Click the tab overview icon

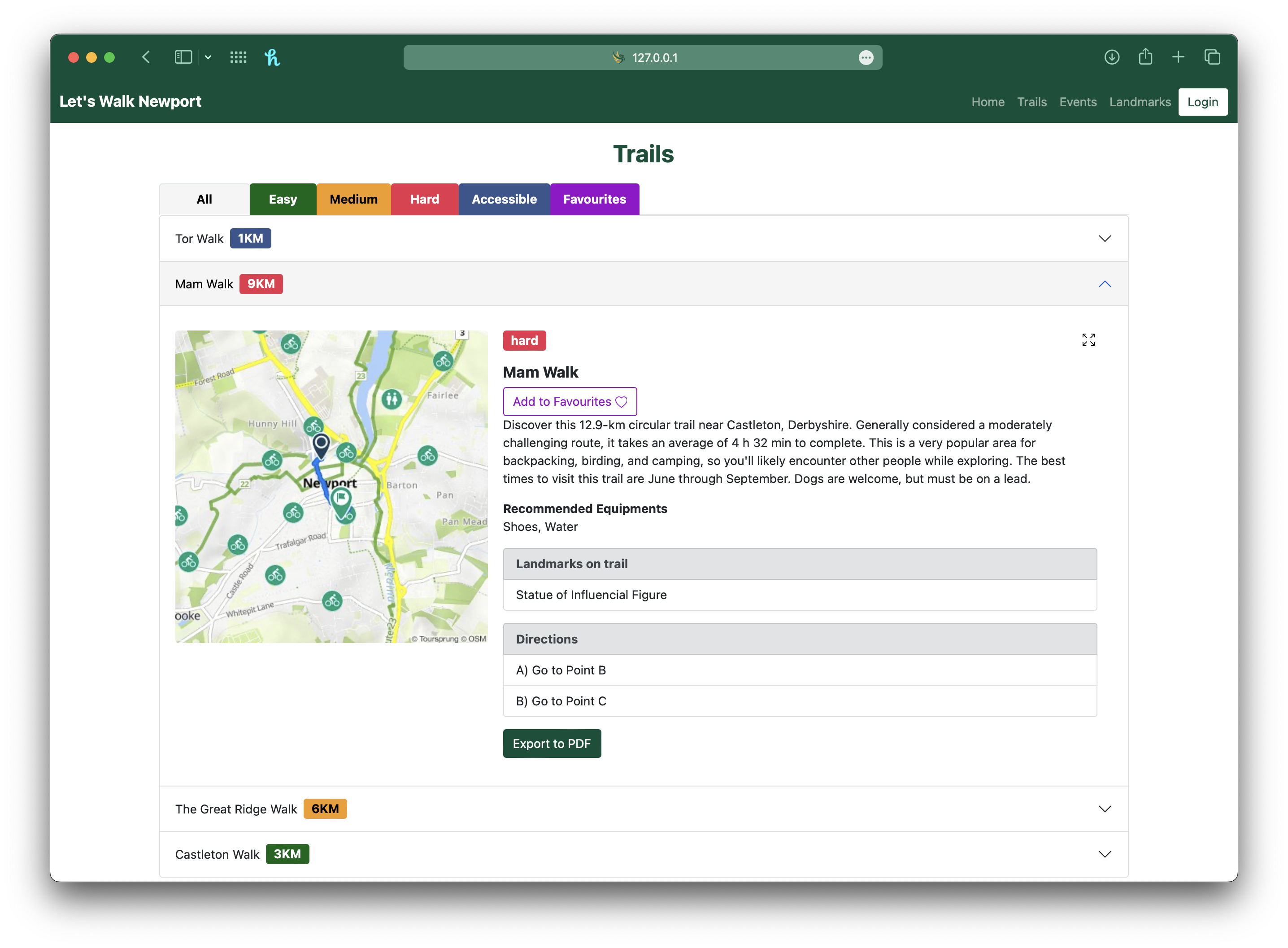[1212, 57]
